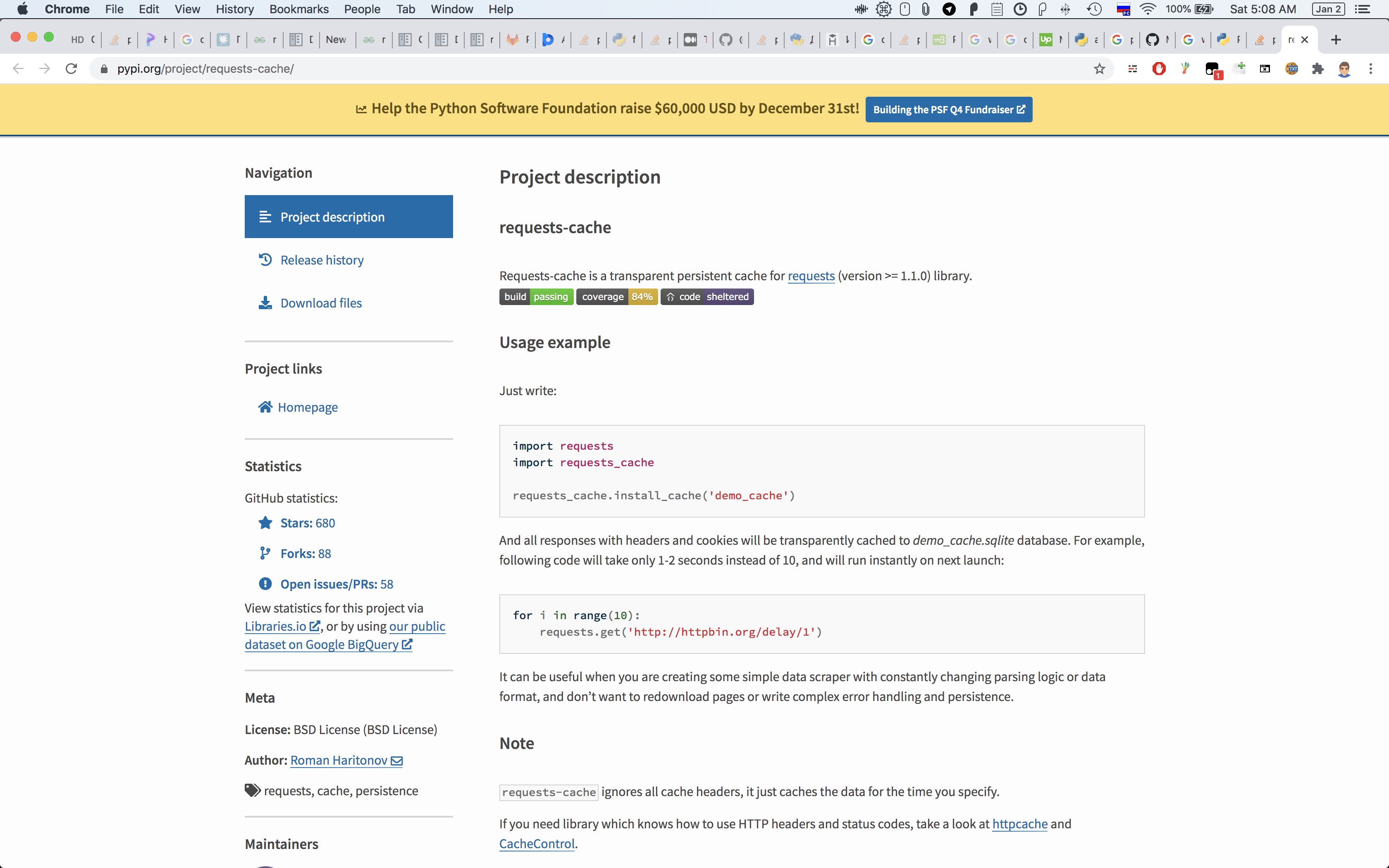Open the View menu
Image resolution: width=1389 pixels, height=868 pixels.
tap(187, 9)
